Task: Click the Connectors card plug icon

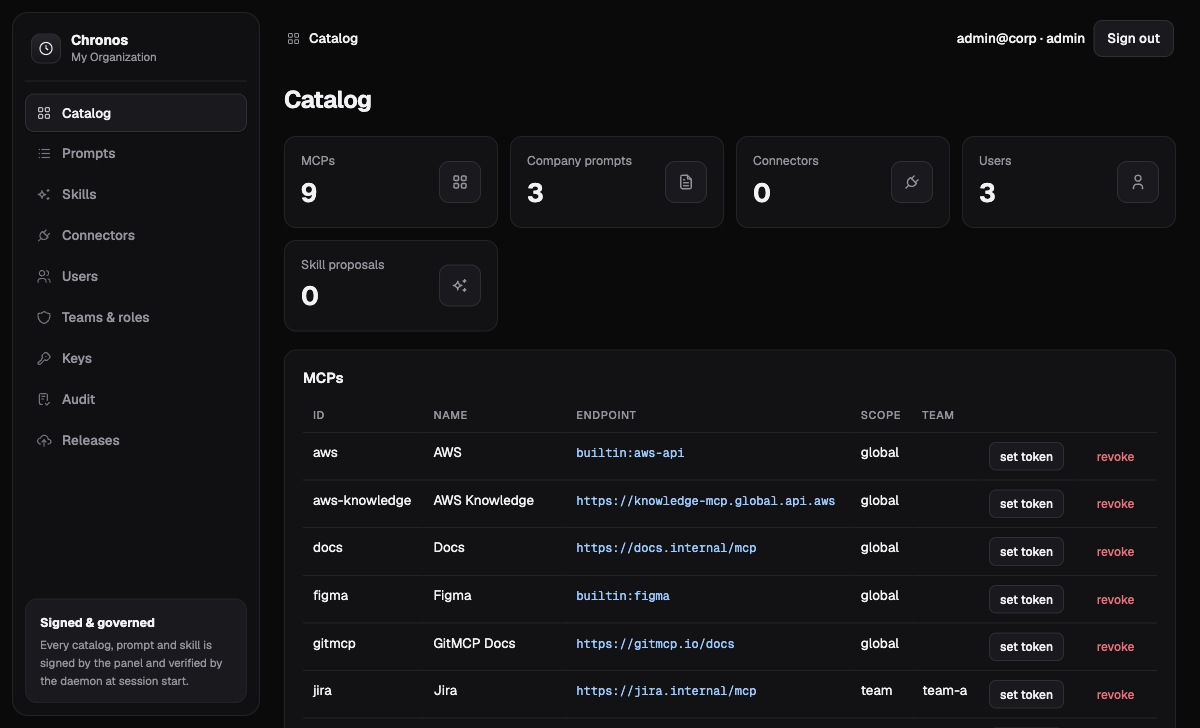Action: pyautogui.click(x=912, y=182)
